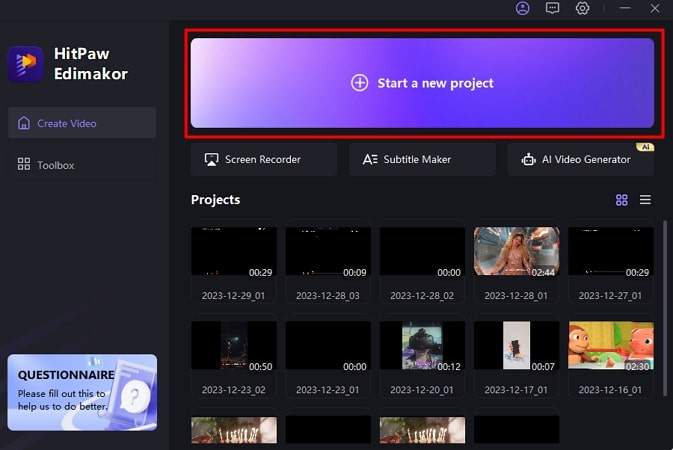This screenshot has height=450, width=673.
Task: Switch projects to list view
Action: tap(645, 200)
